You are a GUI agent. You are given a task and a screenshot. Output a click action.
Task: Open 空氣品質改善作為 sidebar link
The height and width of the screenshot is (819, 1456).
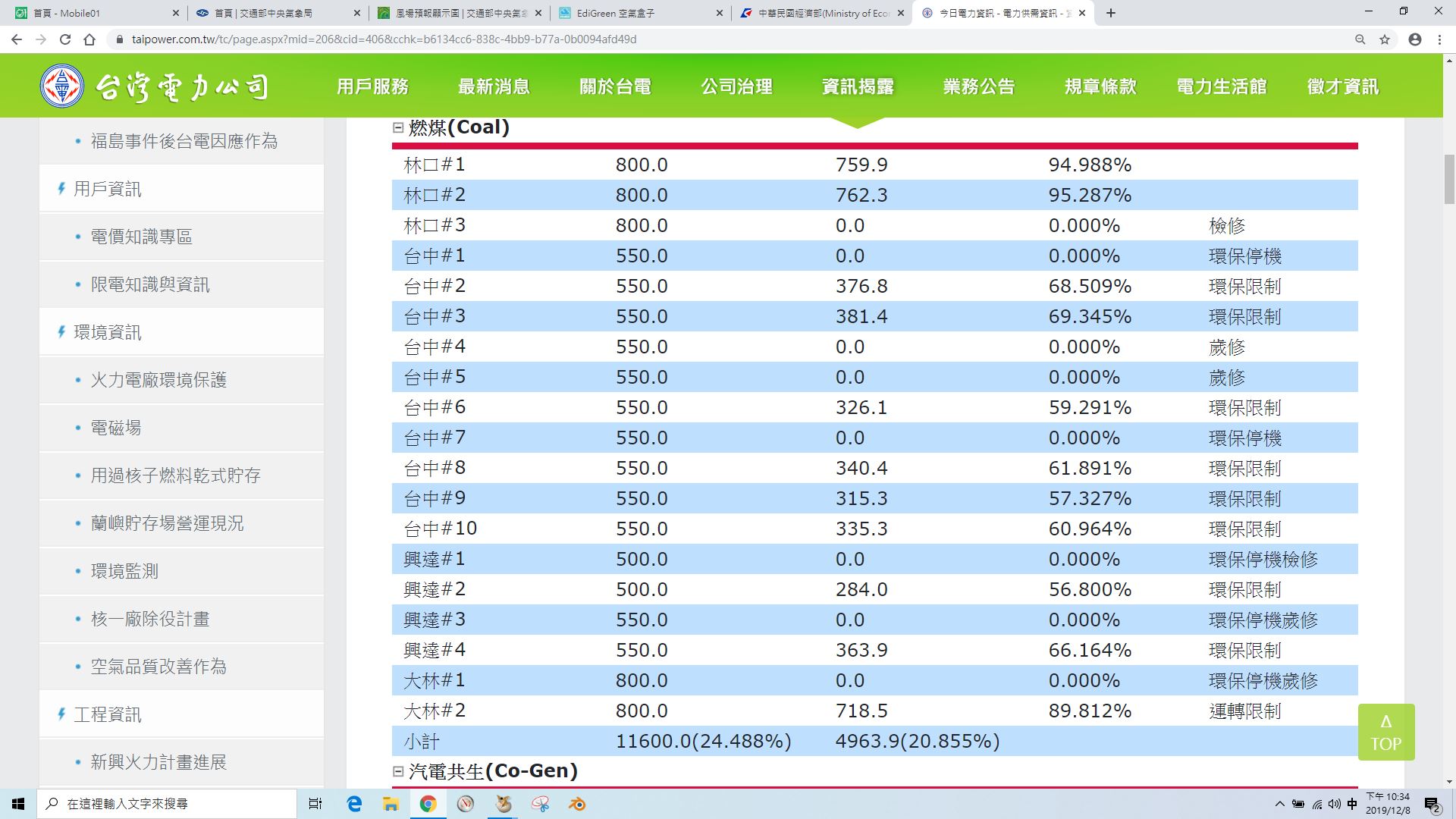pyautogui.click(x=158, y=667)
